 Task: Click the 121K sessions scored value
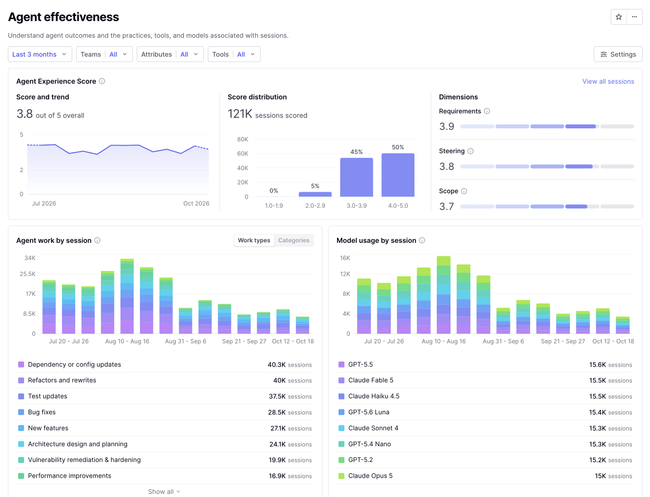coord(267,114)
